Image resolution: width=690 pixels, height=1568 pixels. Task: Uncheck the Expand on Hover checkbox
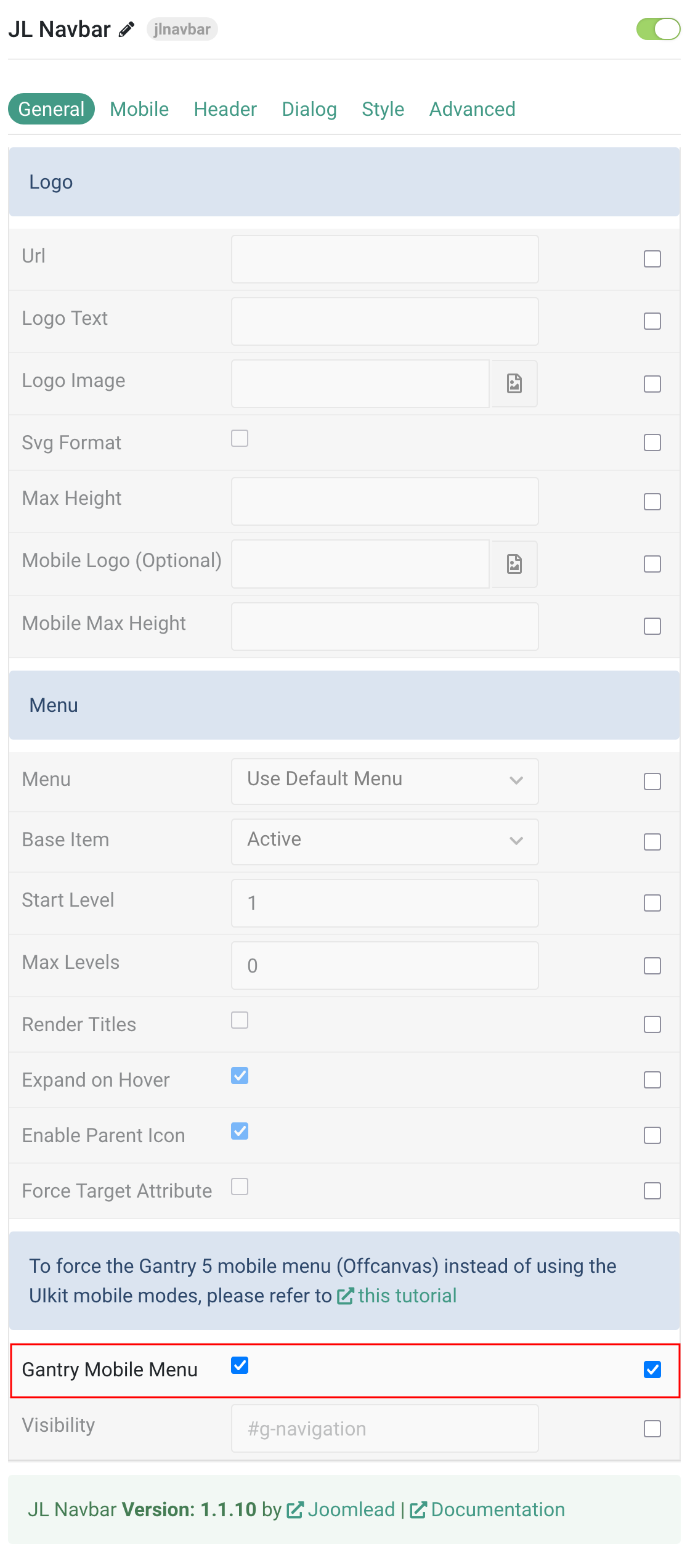(x=240, y=1076)
